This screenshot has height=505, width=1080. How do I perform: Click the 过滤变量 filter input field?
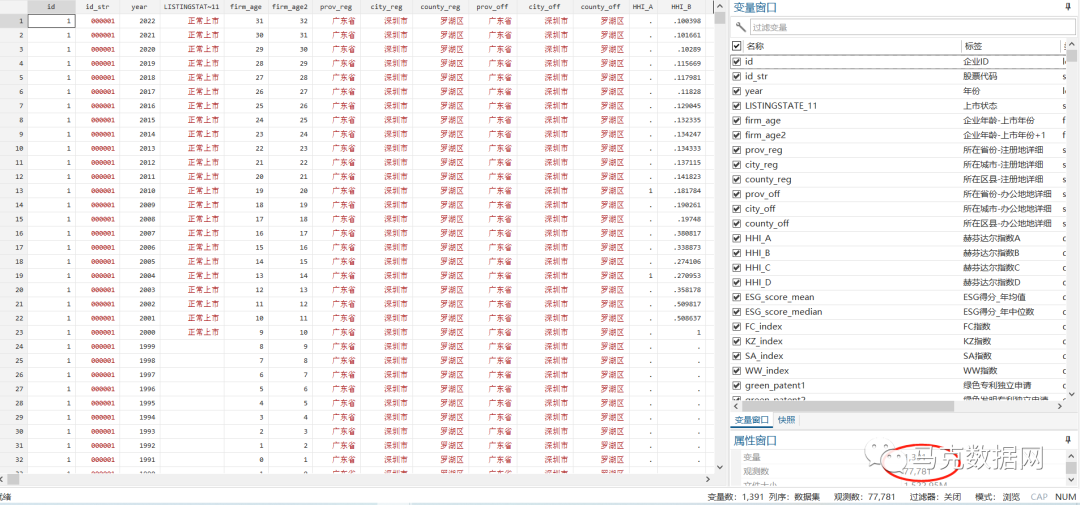pos(911,27)
